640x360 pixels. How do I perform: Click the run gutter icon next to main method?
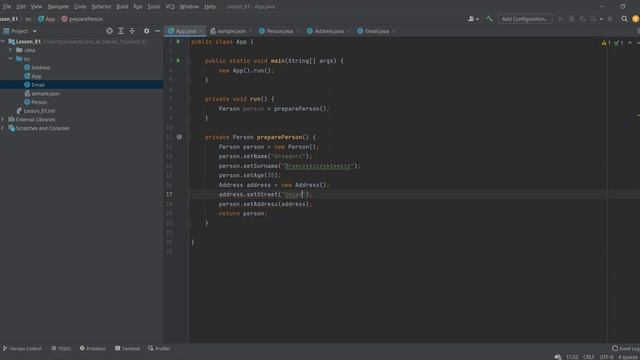tap(178, 61)
